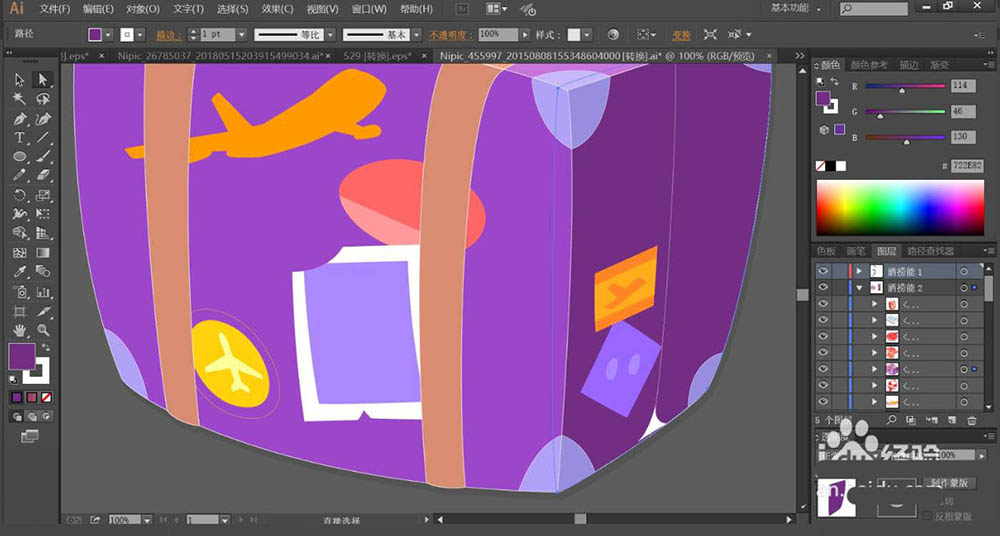Open the opacity 100% dropdown

coord(524,34)
